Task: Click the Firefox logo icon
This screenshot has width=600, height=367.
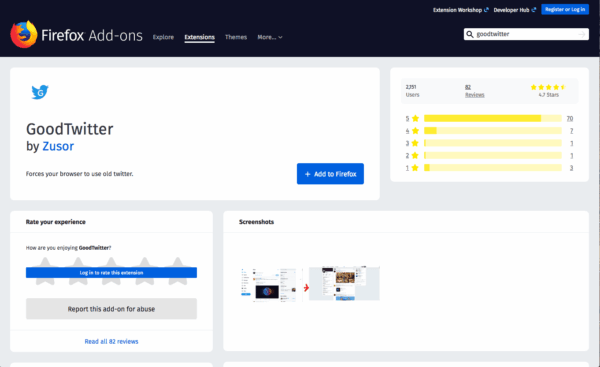Action: (x=24, y=34)
